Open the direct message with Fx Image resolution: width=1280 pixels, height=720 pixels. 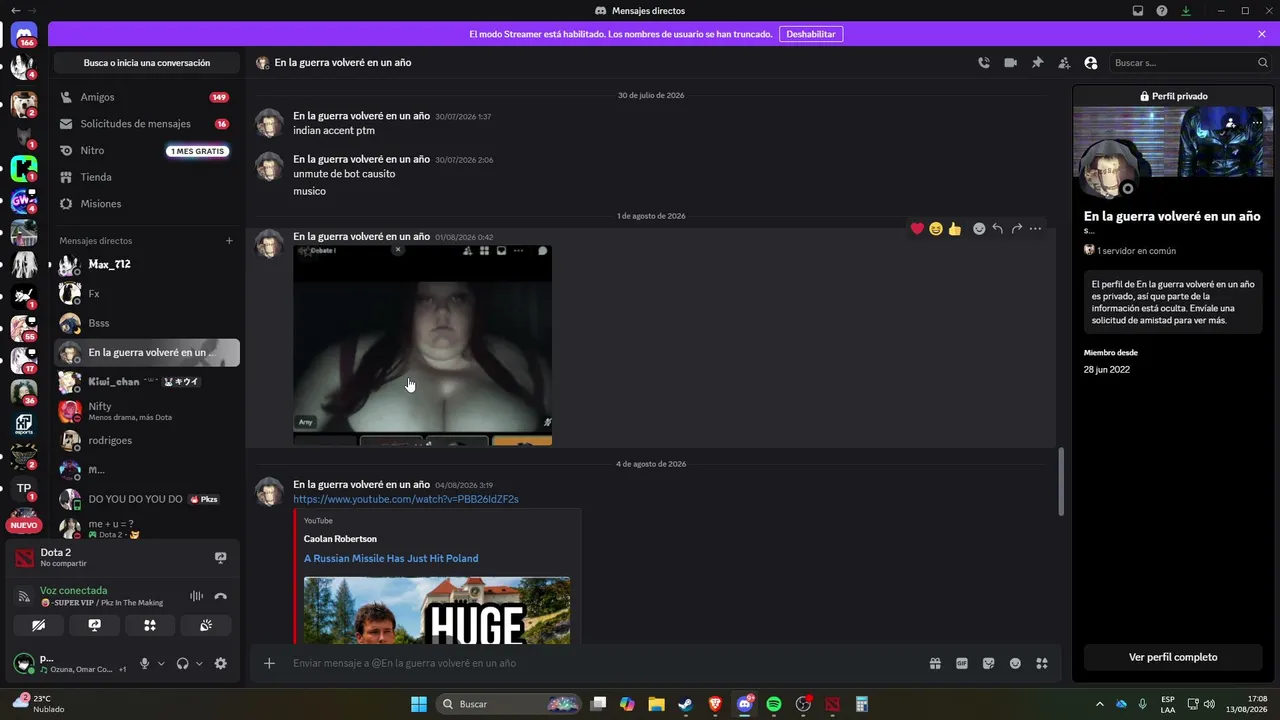tap(146, 294)
